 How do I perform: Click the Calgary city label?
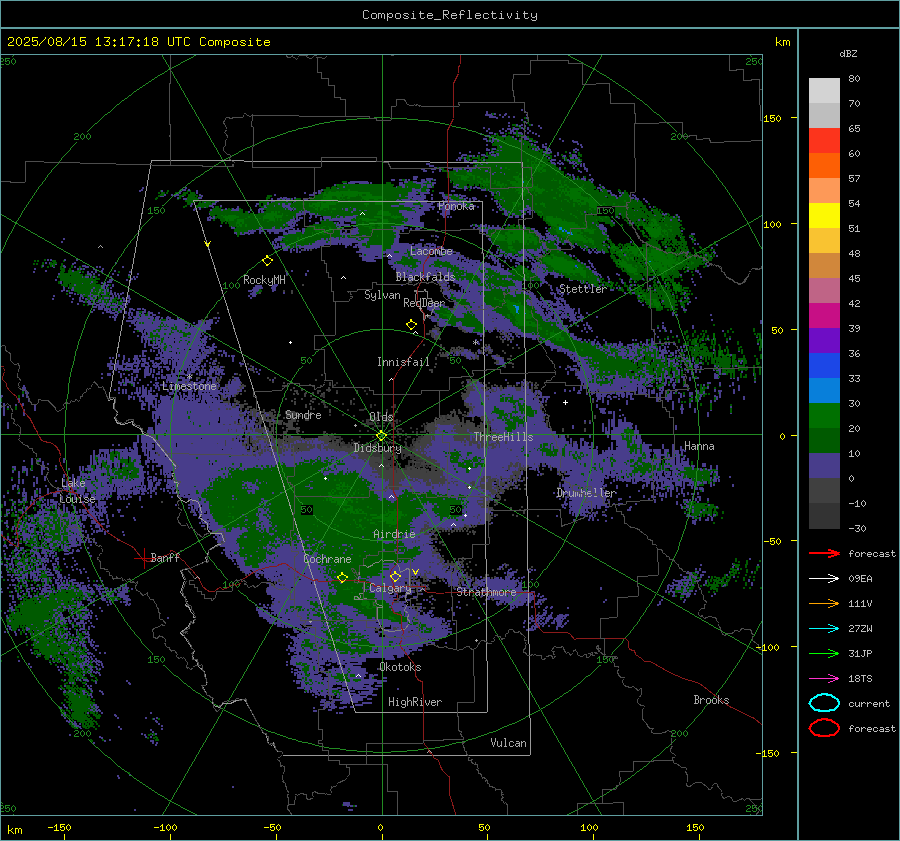pos(390,588)
